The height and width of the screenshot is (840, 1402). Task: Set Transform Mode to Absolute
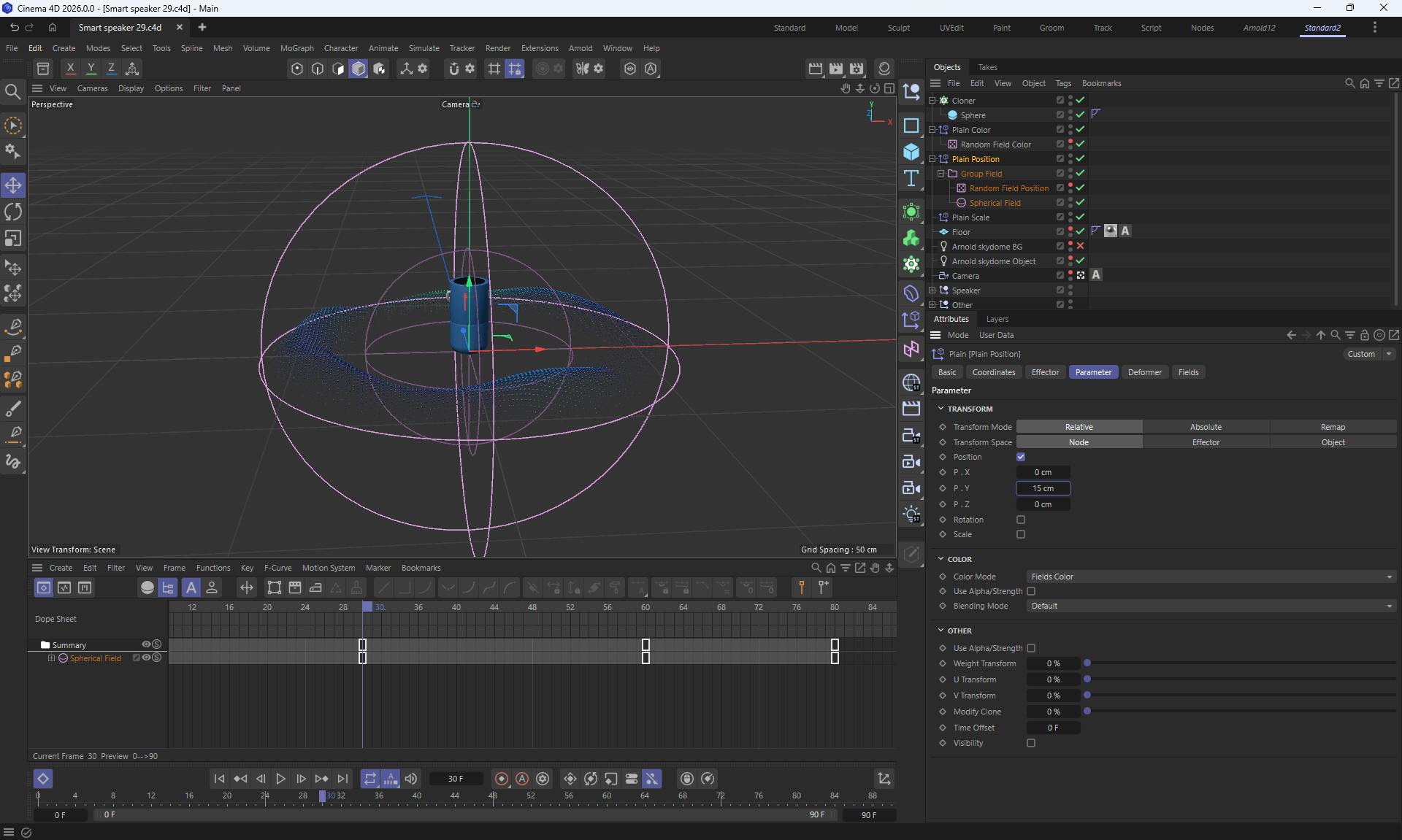click(1206, 427)
